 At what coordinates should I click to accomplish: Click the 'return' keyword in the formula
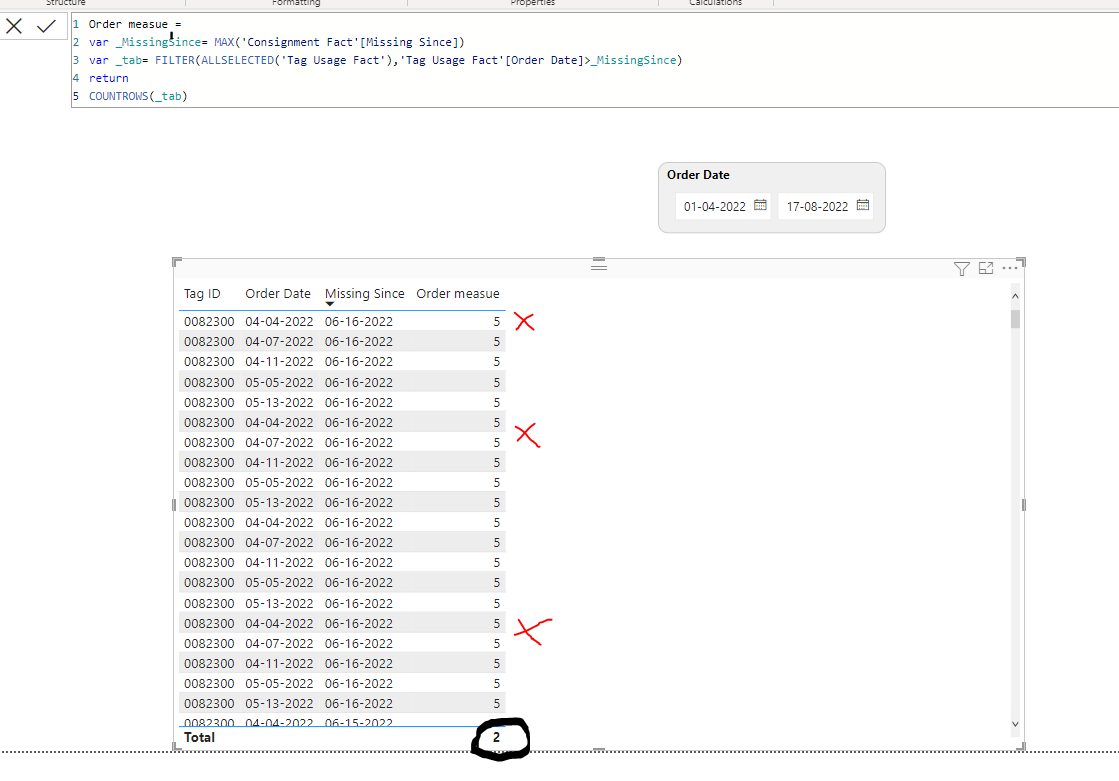coord(108,78)
